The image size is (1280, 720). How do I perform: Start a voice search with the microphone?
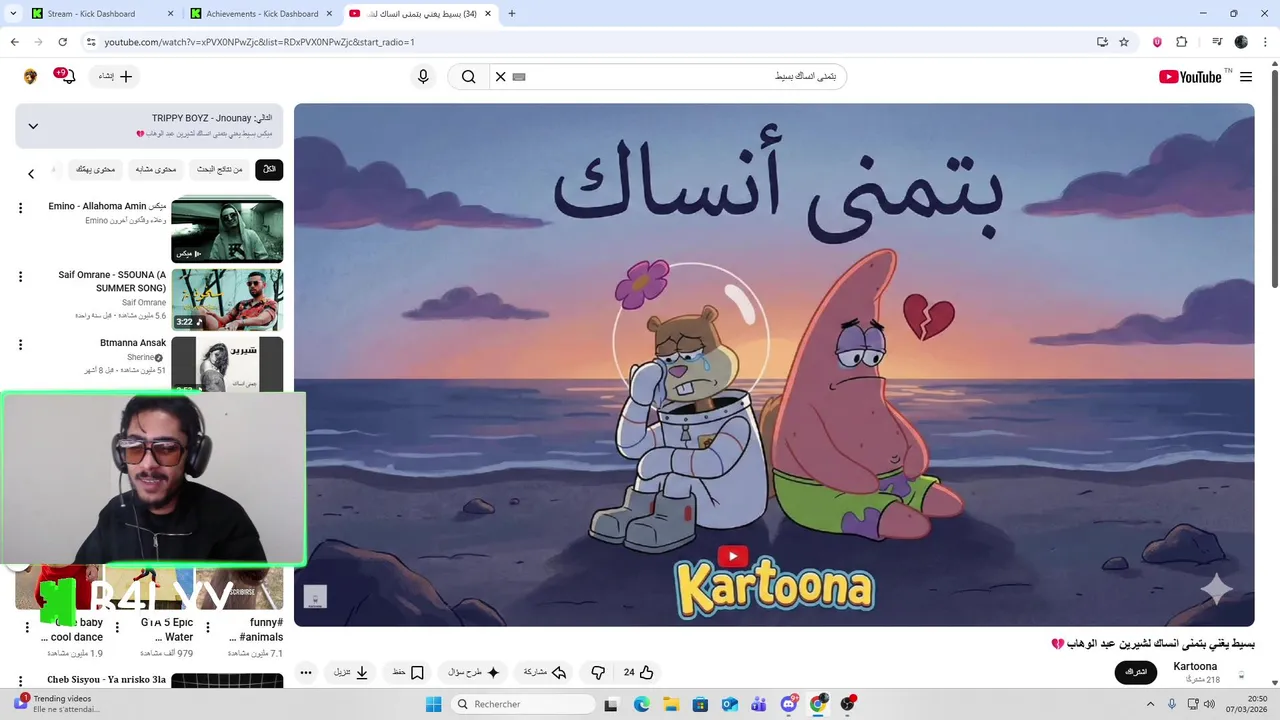[x=423, y=77]
